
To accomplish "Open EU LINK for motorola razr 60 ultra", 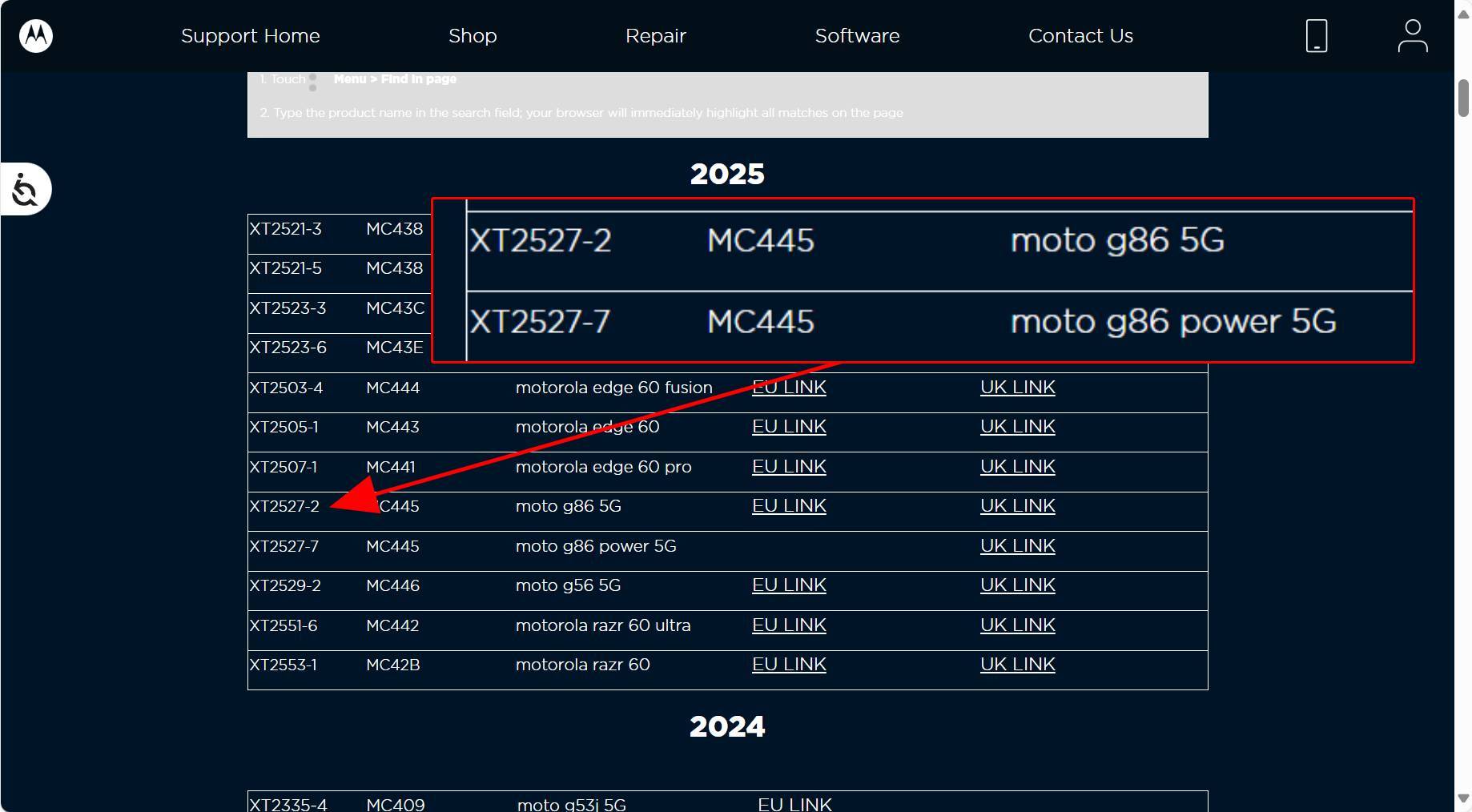I will coord(789,625).
